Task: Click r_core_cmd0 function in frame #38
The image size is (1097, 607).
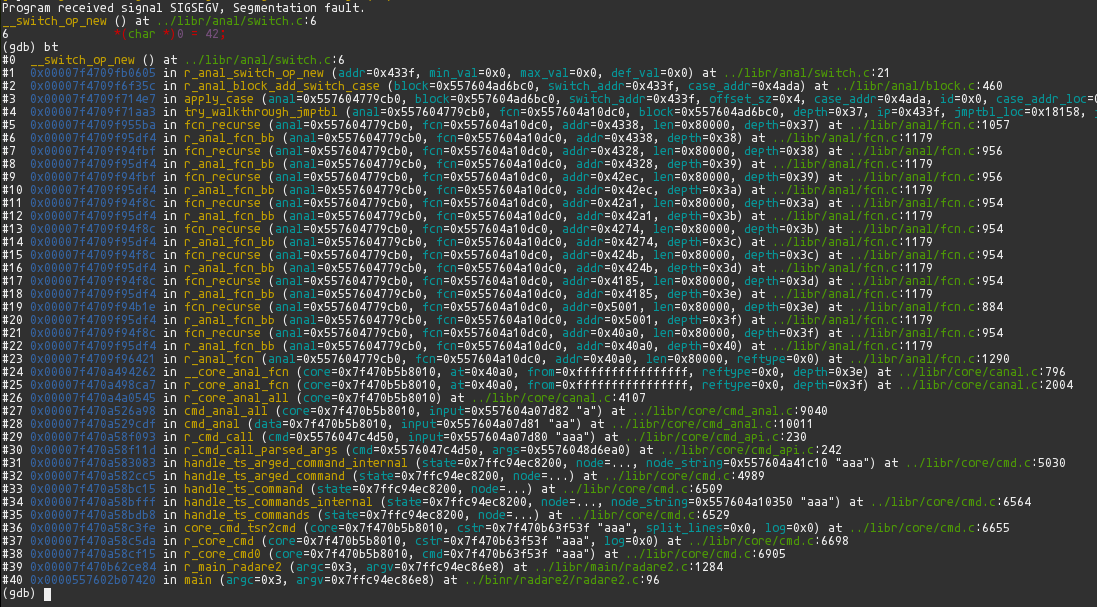Action: tap(222, 554)
